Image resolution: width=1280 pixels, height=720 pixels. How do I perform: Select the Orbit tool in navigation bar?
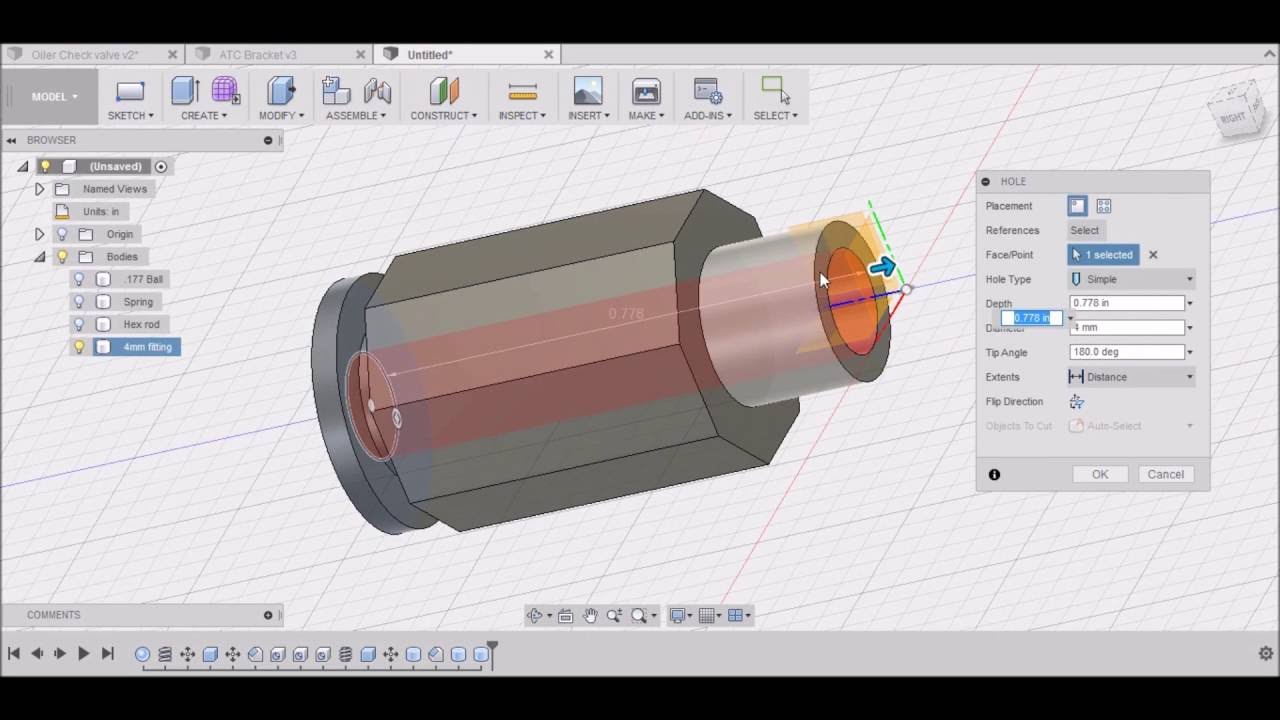coord(535,616)
